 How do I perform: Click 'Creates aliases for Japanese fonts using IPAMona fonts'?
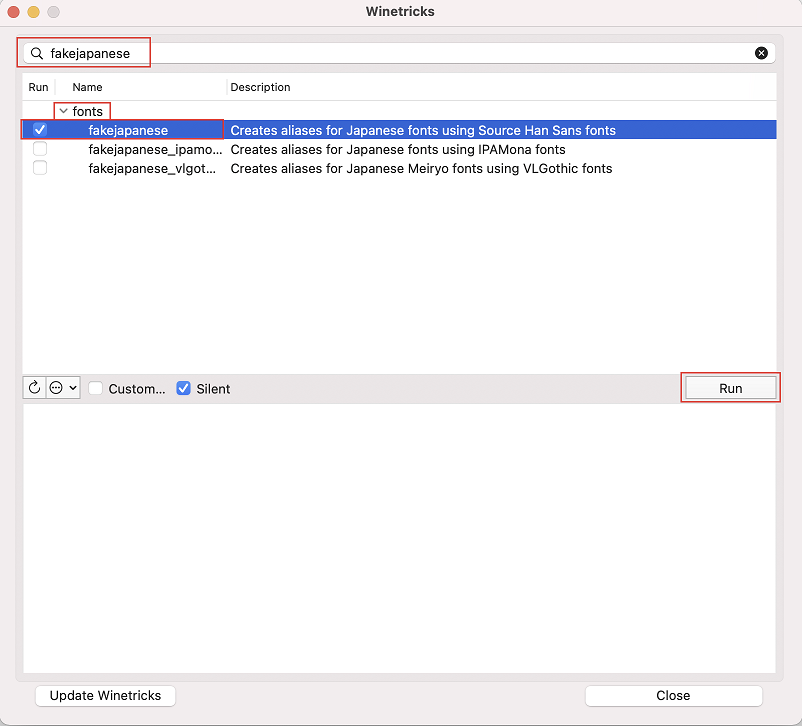398,149
